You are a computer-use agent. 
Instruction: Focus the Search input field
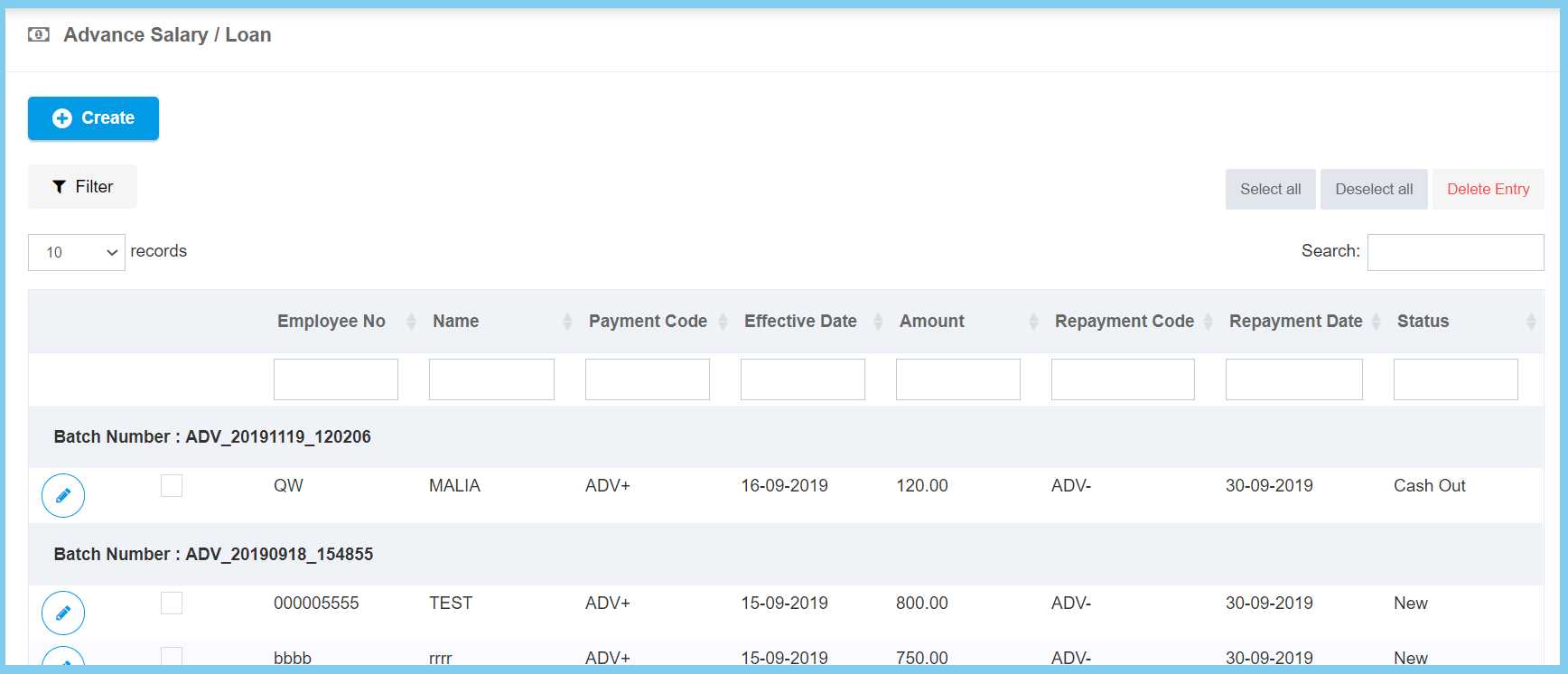pyautogui.click(x=1455, y=253)
